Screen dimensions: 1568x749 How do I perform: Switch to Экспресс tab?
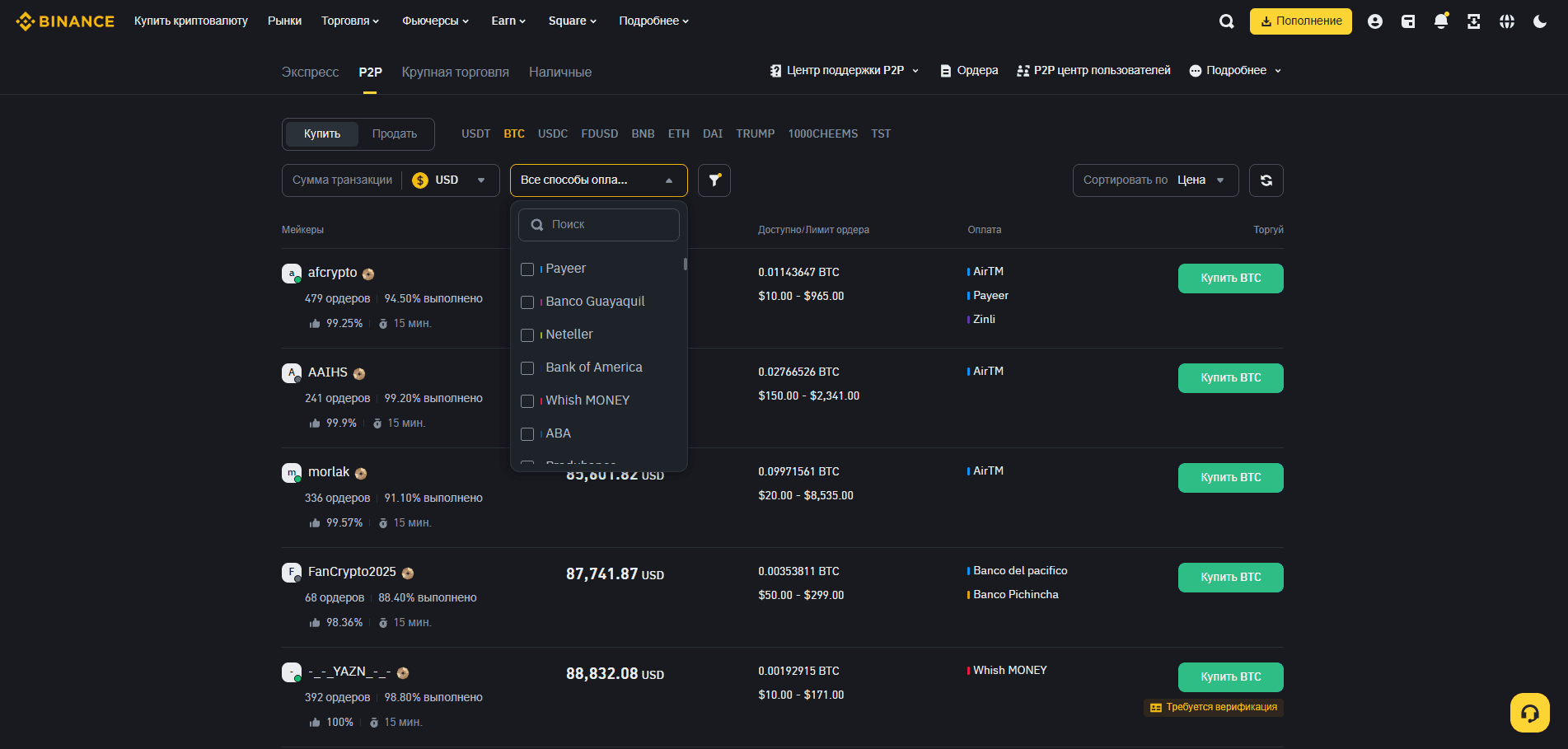tap(310, 73)
